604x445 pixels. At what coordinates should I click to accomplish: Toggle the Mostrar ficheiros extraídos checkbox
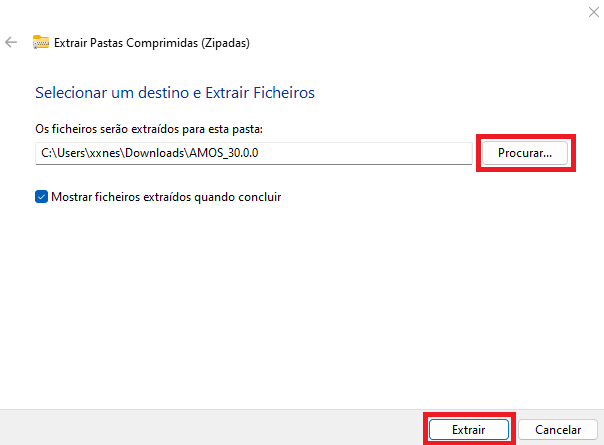(x=41, y=197)
